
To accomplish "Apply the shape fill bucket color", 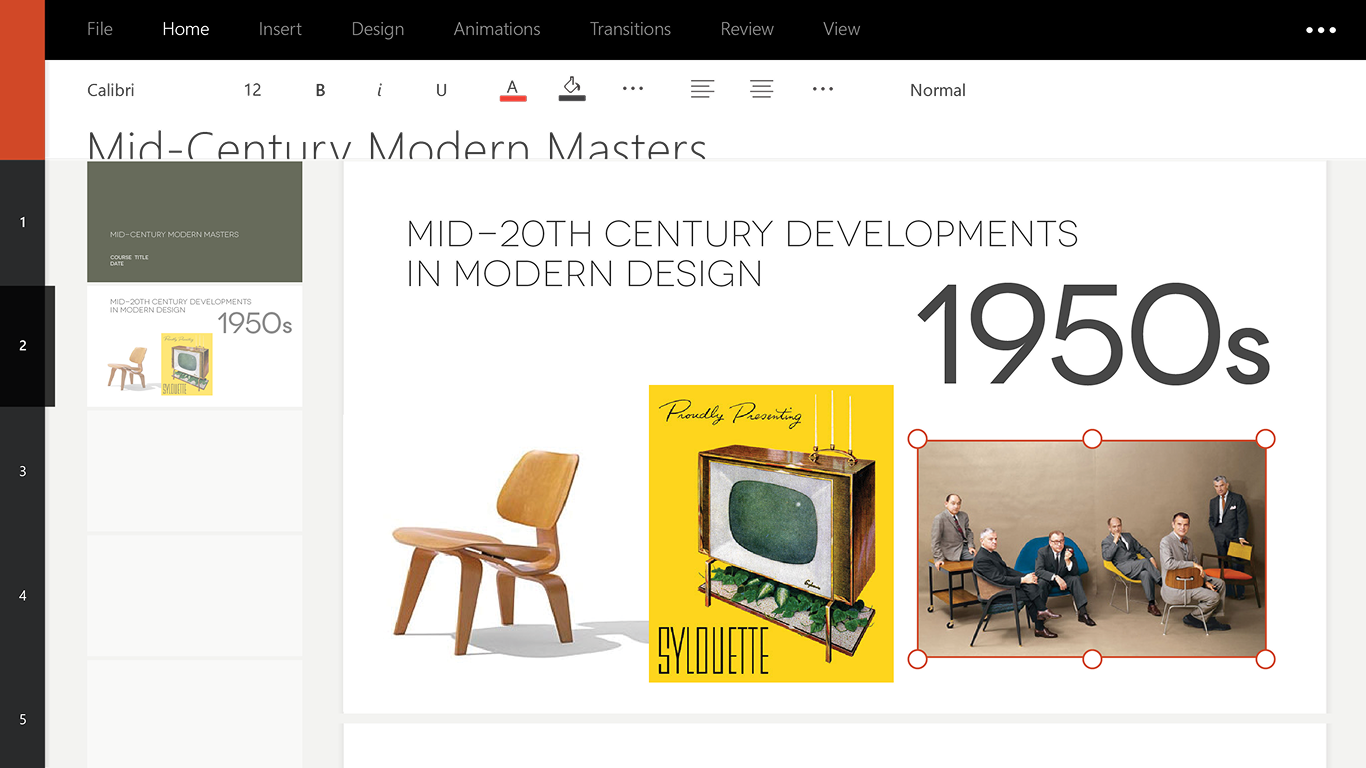I will [572, 88].
